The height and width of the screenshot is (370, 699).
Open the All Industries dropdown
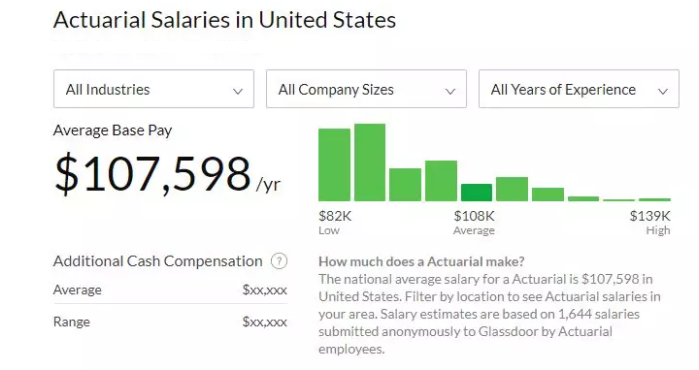pyautogui.click(x=154, y=89)
